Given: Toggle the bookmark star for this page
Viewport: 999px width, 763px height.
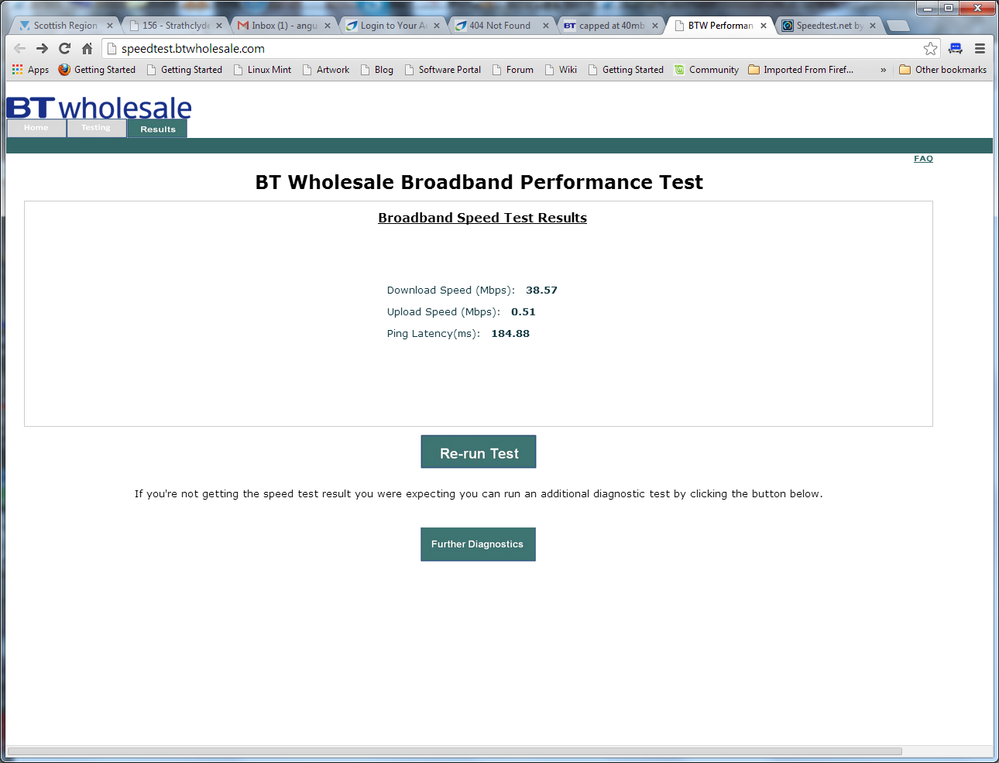Looking at the screenshot, I should tap(930, 47).
